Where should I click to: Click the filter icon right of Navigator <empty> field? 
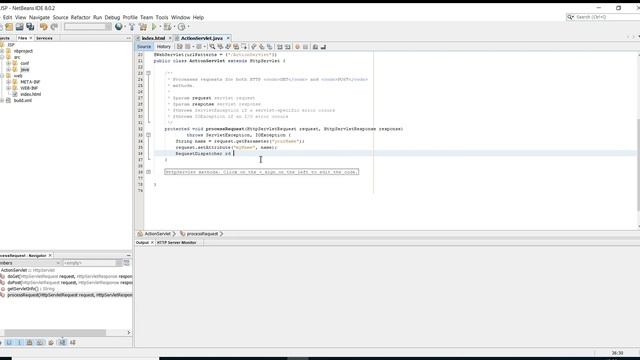coord(127,263)
